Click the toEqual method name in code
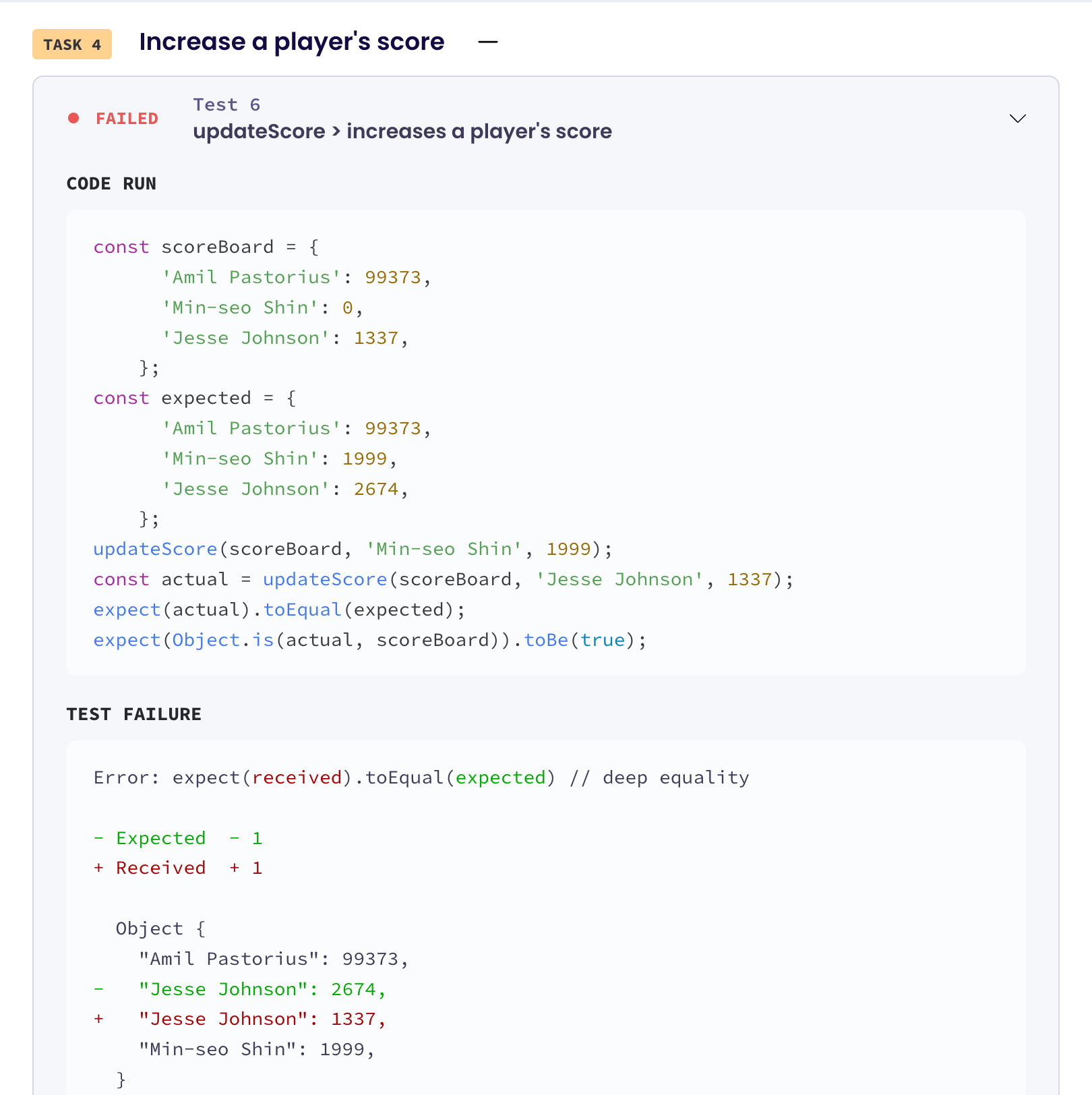This screenshot has height=1095, width=1092. (x=302, y=610)
